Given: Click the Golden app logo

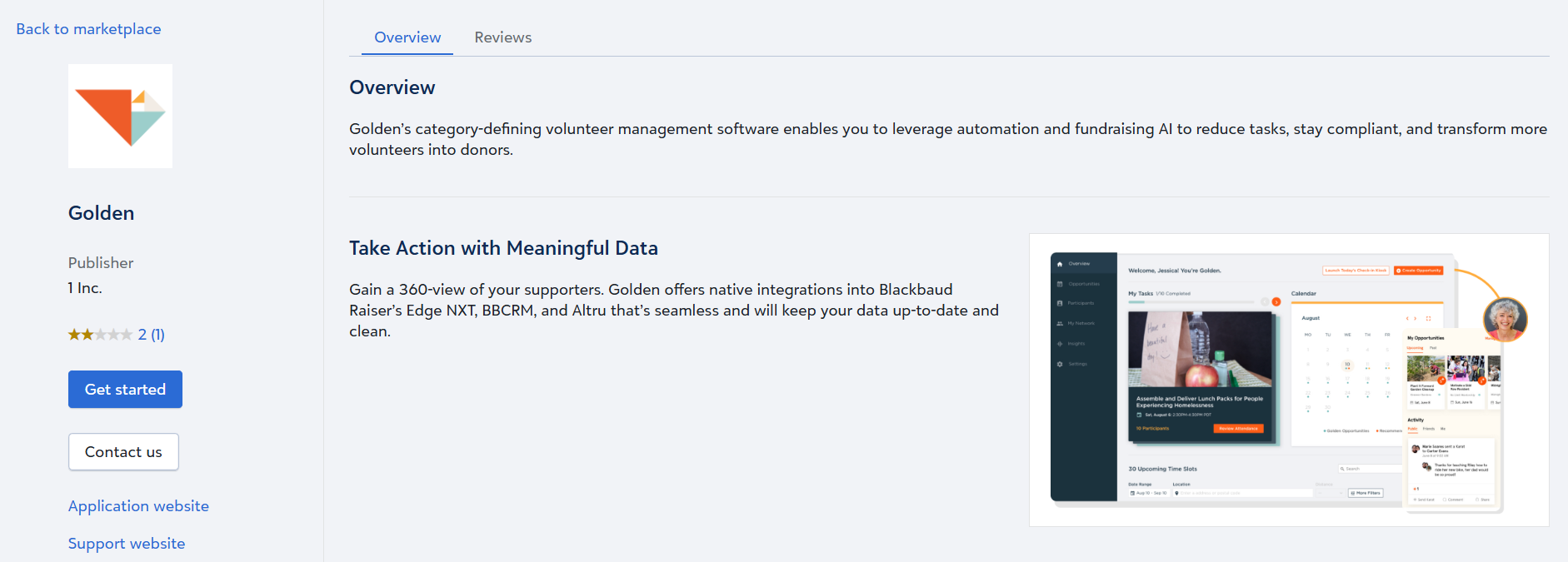Looking at the screenshot, I should [120, 116].
